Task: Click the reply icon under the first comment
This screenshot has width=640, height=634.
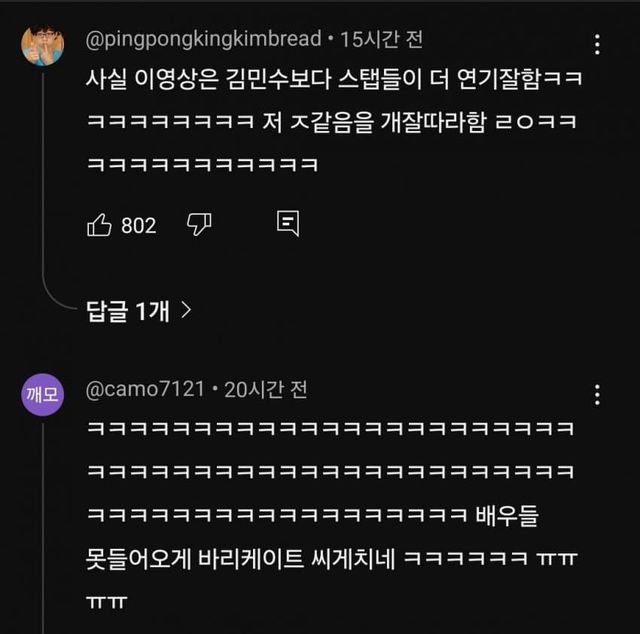Action: (288, 224)
